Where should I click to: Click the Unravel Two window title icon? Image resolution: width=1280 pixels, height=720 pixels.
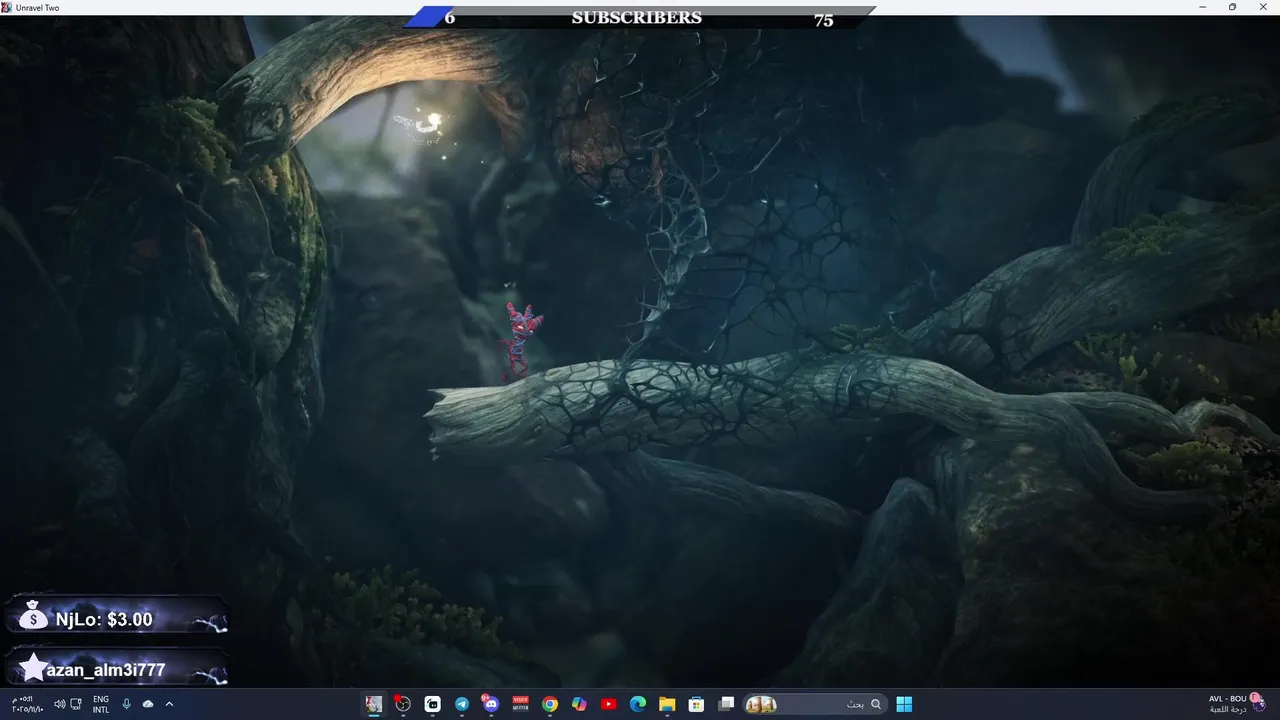pyautogui.click(x=7, y=7)
